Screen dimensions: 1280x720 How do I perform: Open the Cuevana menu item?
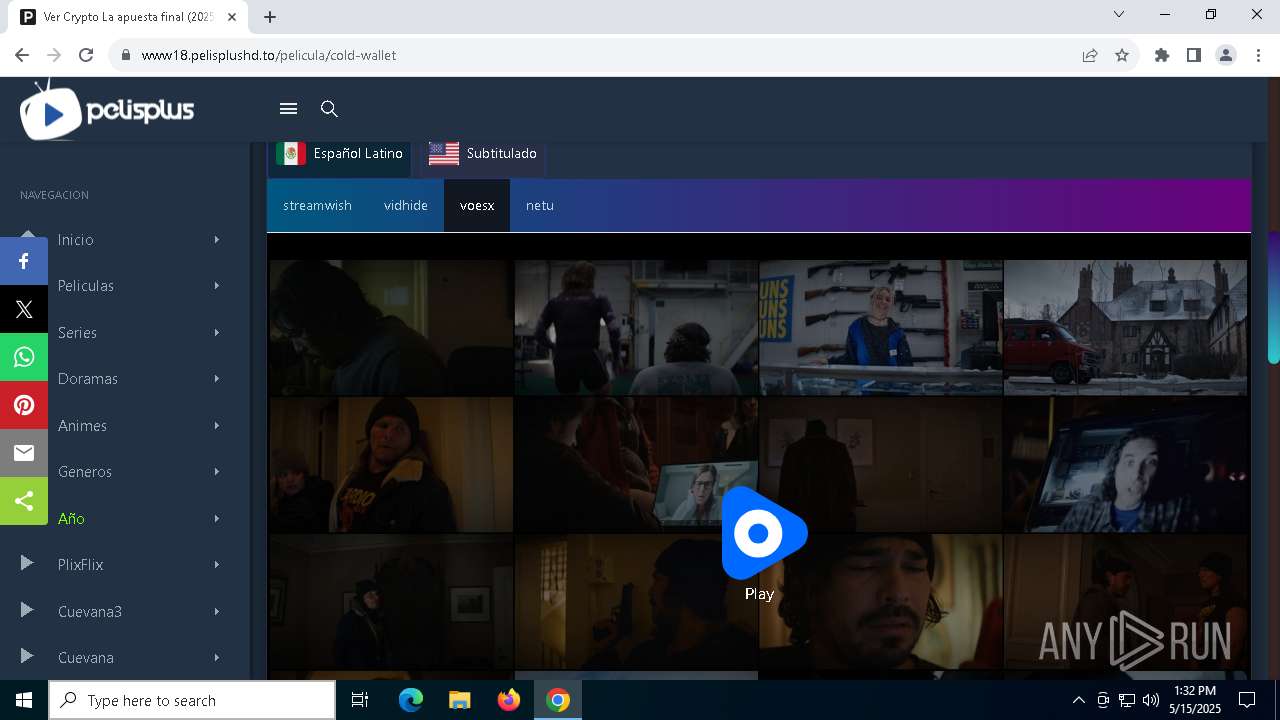(86, 658)
